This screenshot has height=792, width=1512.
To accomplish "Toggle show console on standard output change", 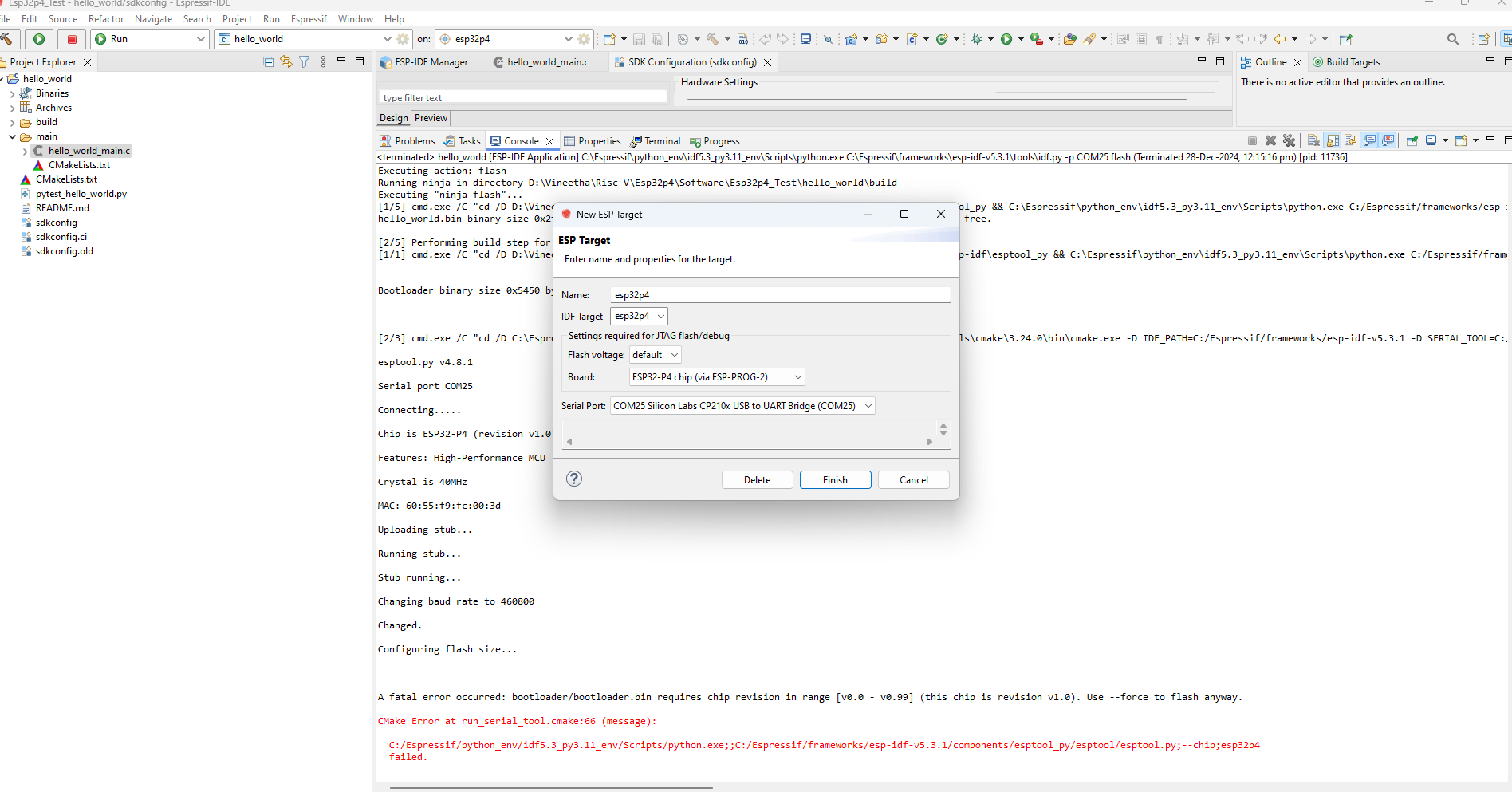I will point(1369,140).
